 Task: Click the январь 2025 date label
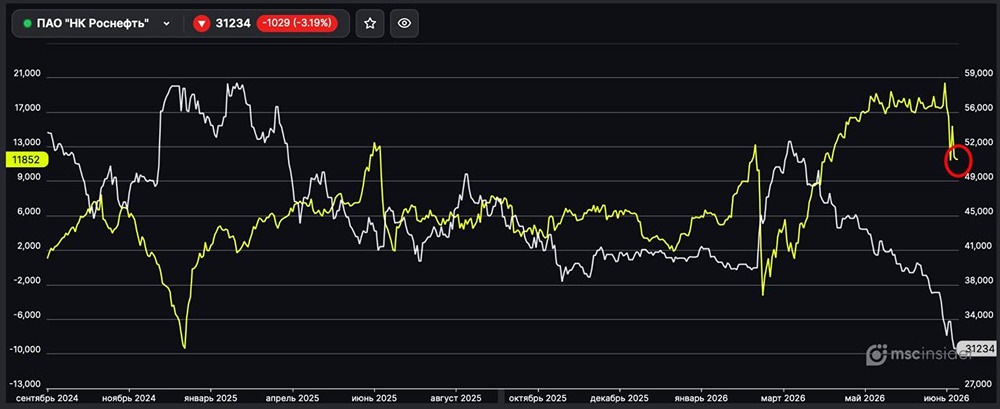click(210, 398)
